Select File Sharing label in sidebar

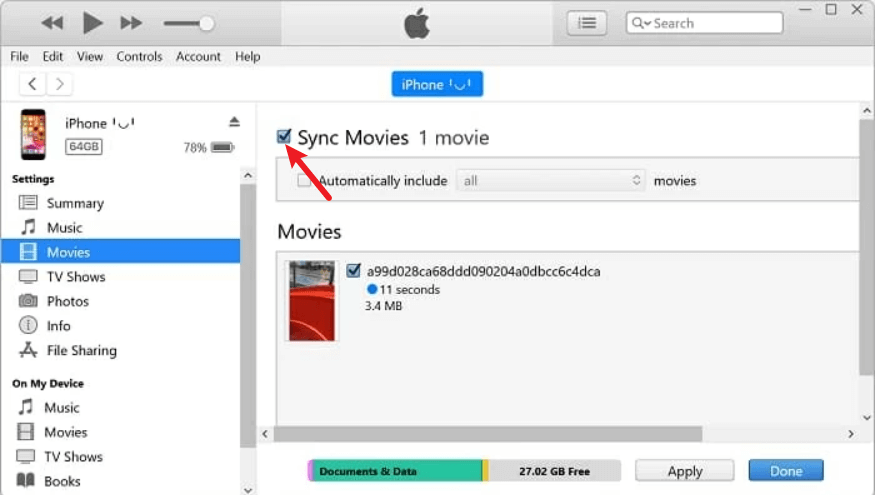pyautogui.click(x=82, y=350)
